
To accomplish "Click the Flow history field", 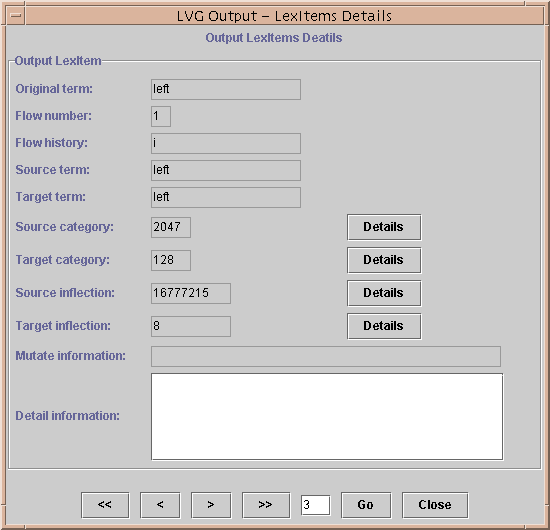I will click(226, 143).
